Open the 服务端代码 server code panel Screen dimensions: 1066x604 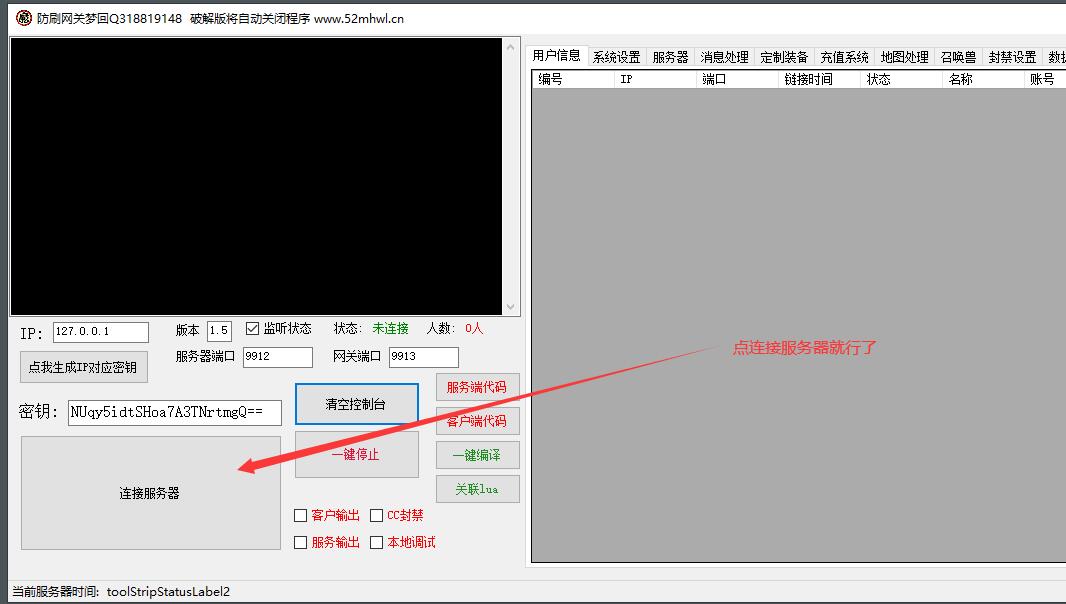click(477, 388)
